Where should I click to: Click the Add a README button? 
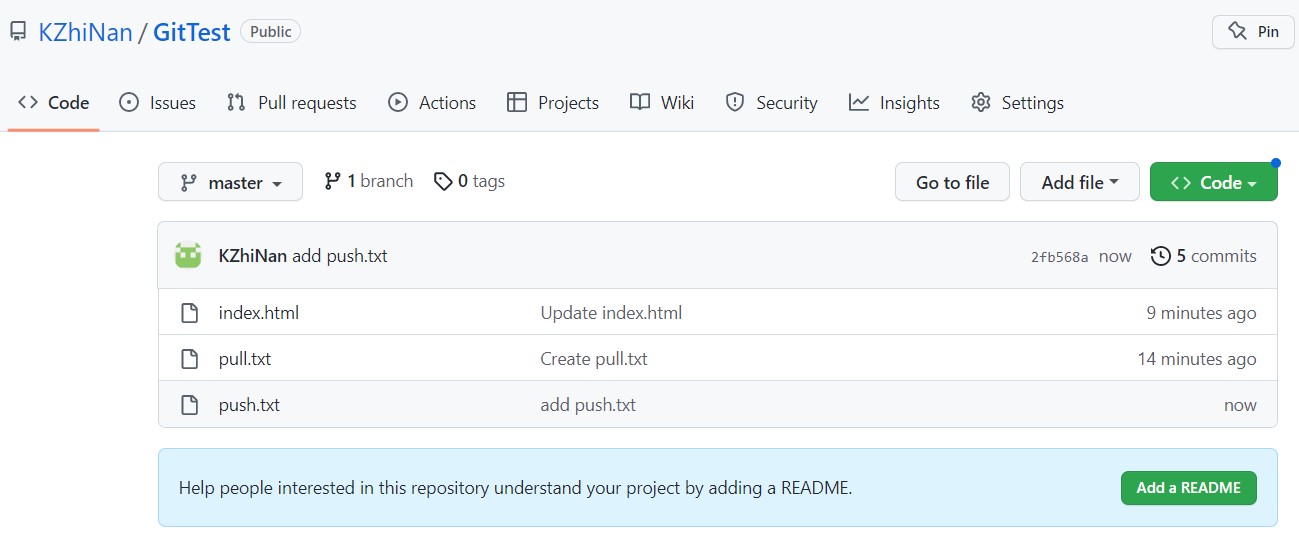click(x=1188, y=488)
